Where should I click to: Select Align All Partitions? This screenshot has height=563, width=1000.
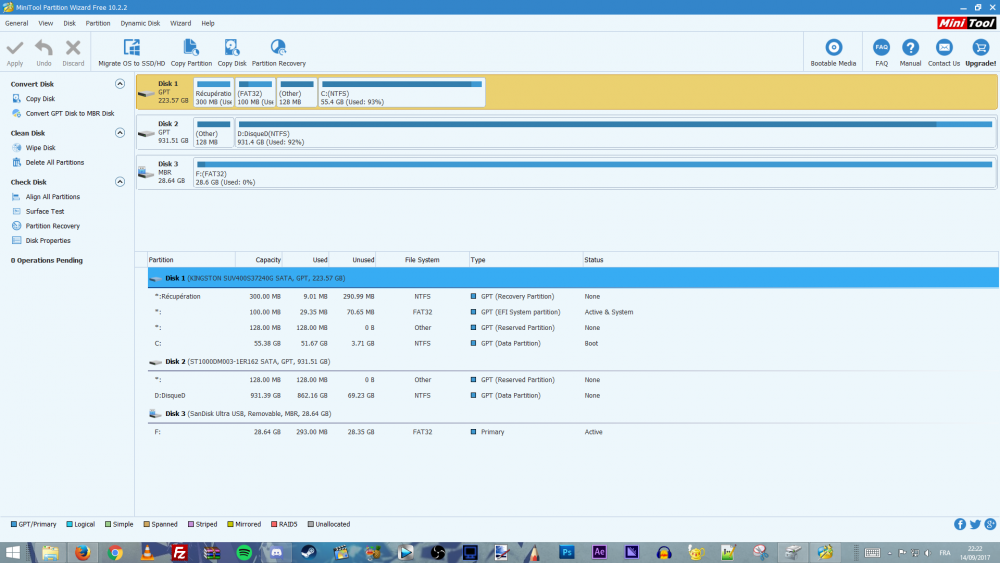click(53, 197)
